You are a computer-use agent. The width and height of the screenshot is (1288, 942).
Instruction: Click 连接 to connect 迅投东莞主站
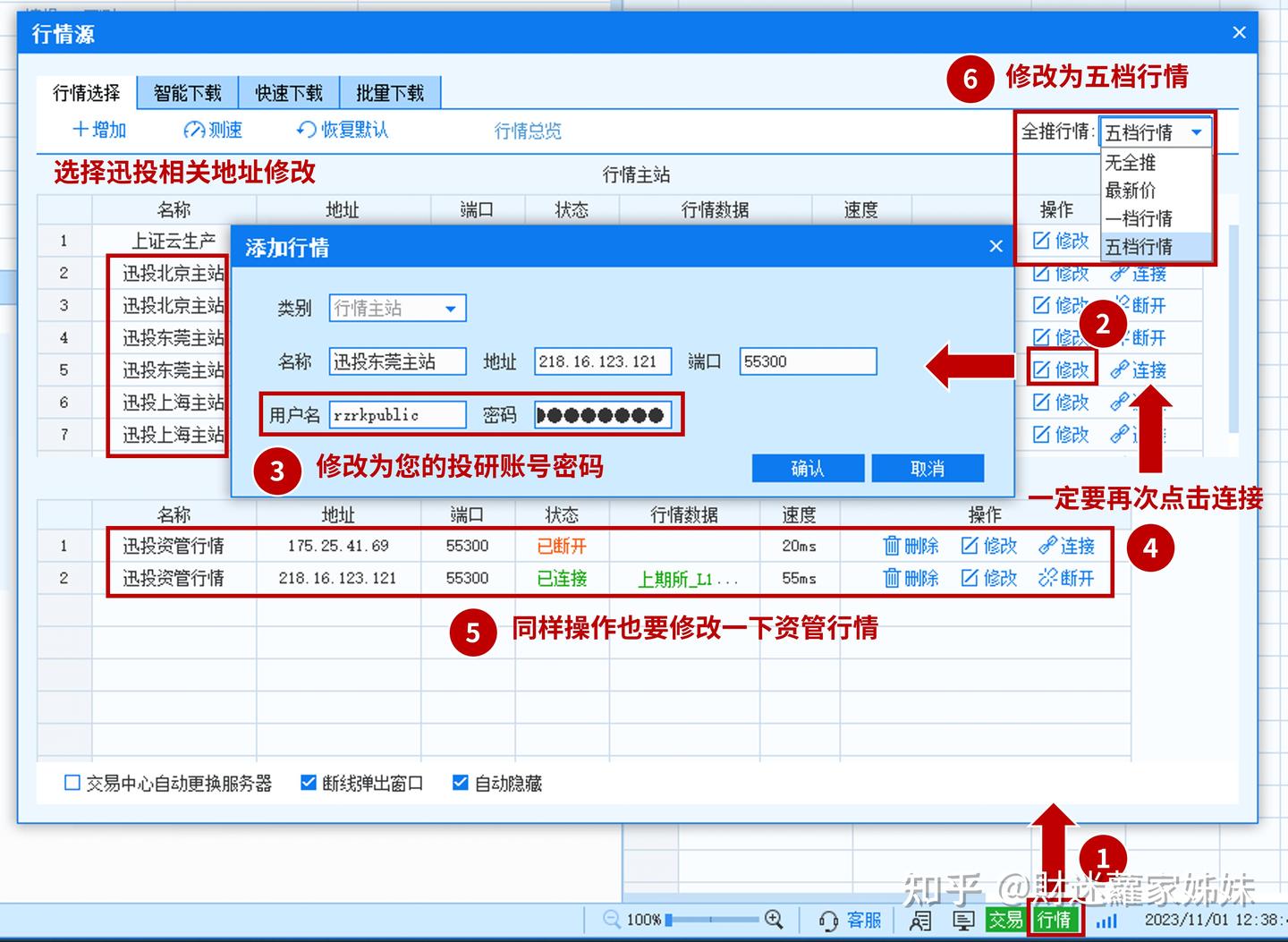point(1142,369)
